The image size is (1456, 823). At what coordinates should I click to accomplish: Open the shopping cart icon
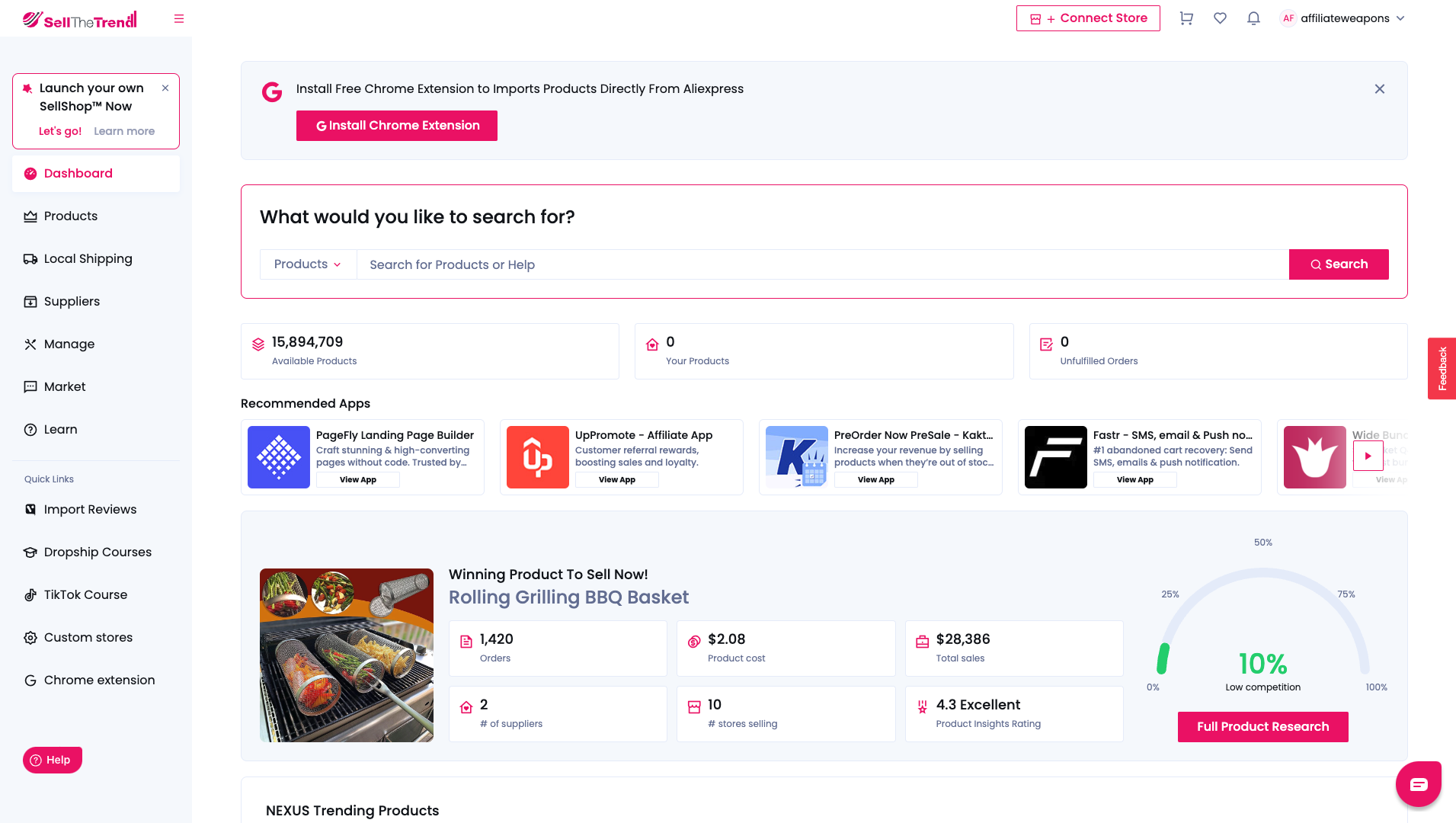[x=1186, y=18]
